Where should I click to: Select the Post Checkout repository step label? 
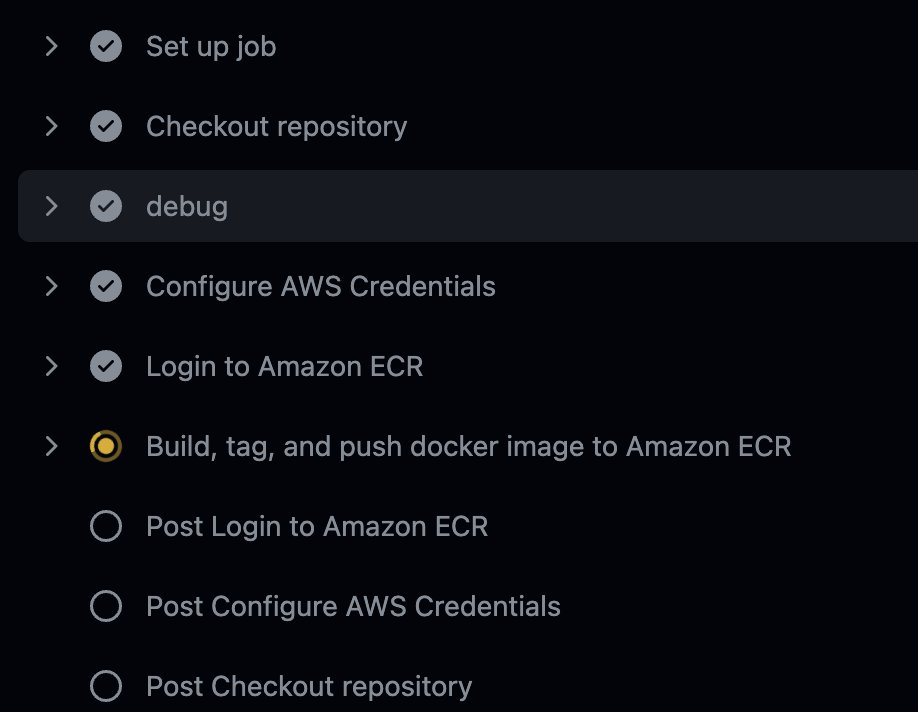(309, 686)
